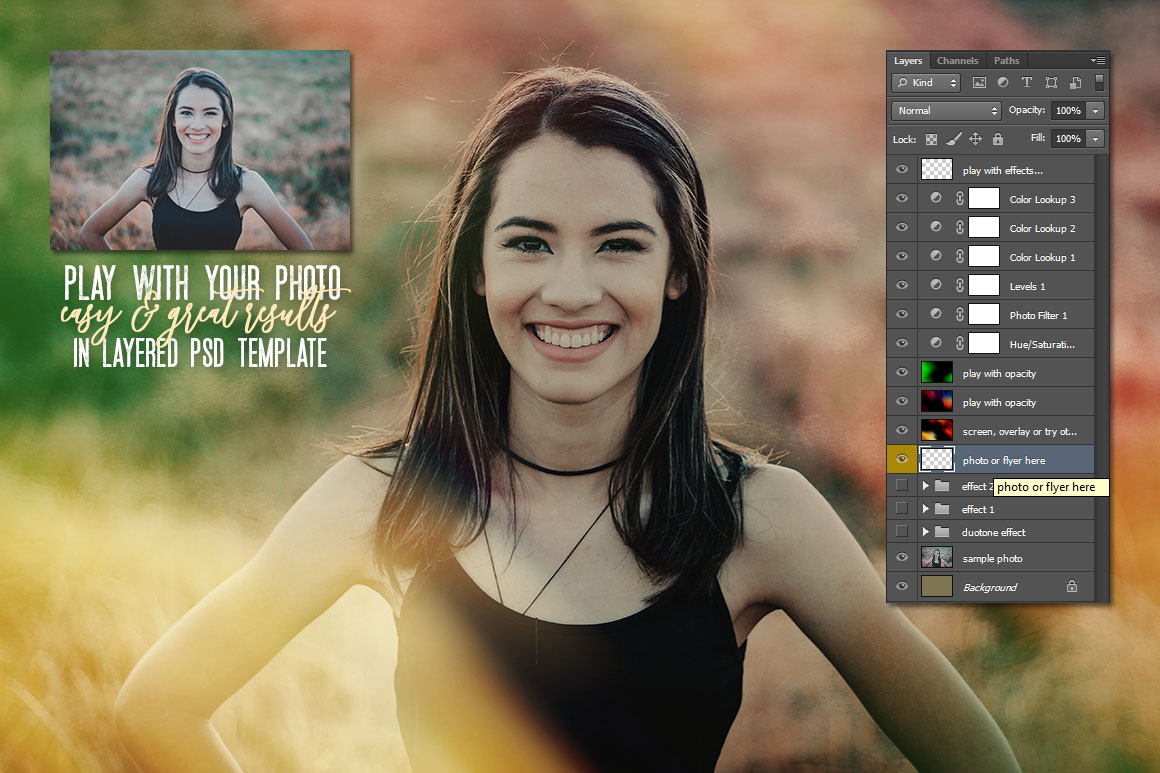Open the Layers panel flyout menu
1160x773 pixels.
click(x=1098, y=61)
